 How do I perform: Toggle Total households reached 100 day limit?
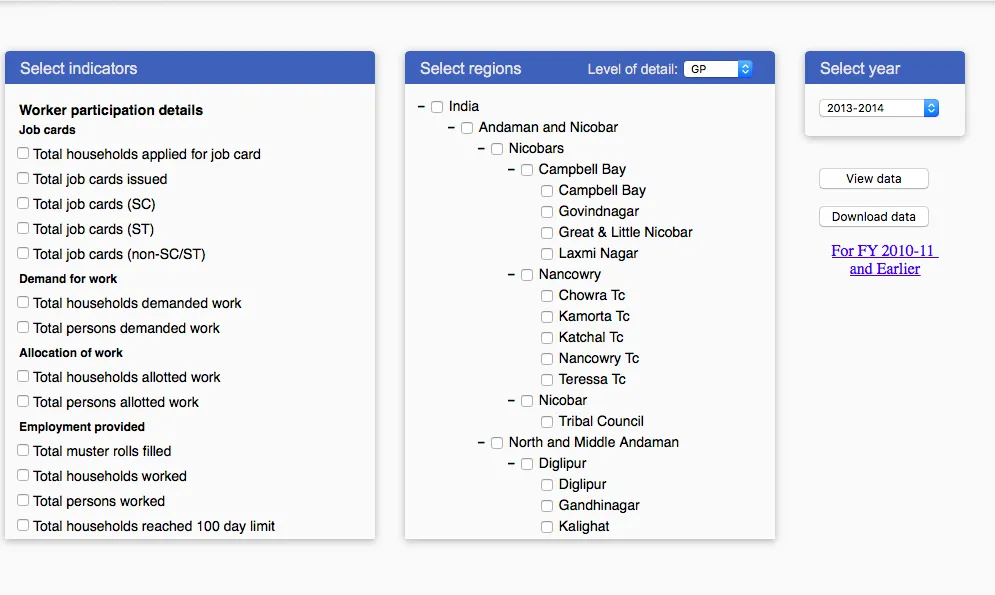[23, 525]
